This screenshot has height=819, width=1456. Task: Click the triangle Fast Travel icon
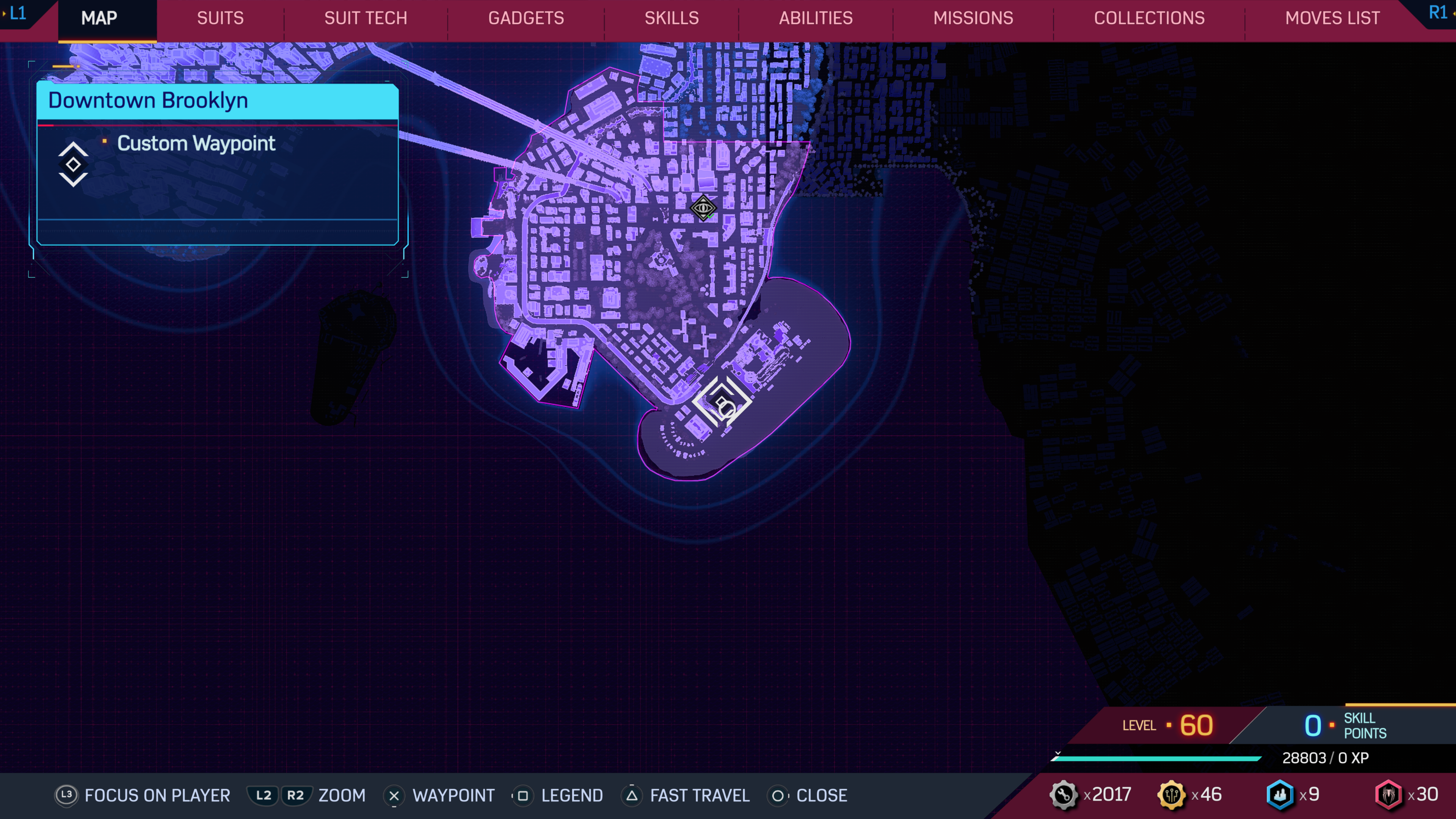pos(632,795)
